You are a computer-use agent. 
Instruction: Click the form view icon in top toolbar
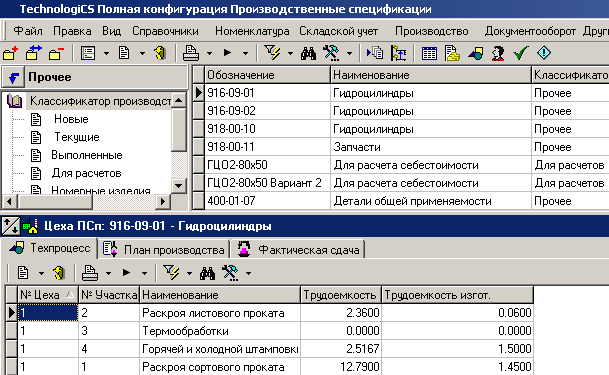pos(88,53)
